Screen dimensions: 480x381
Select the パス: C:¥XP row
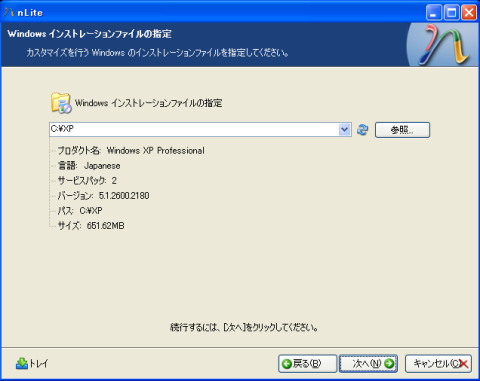point(80,211)
